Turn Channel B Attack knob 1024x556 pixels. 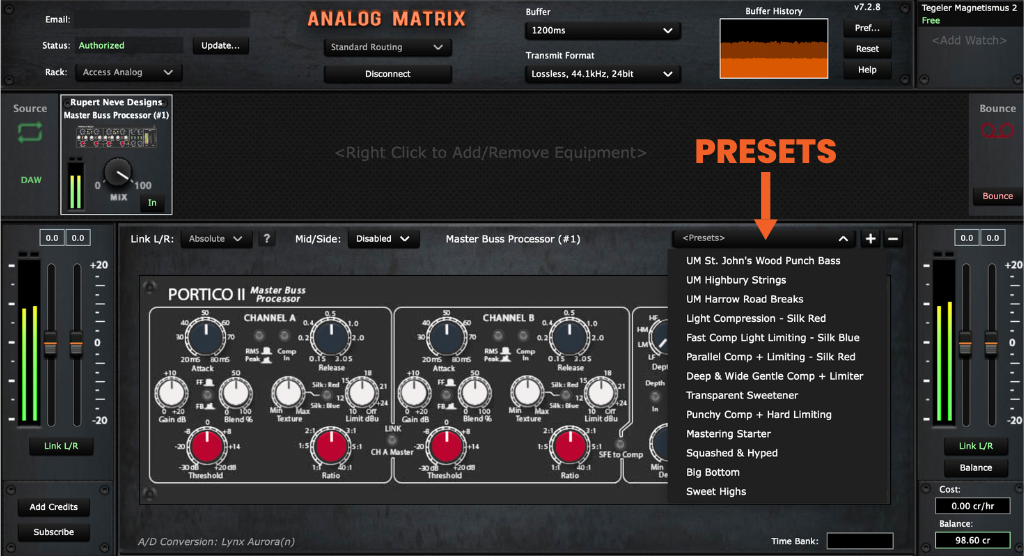pos(446,337)
